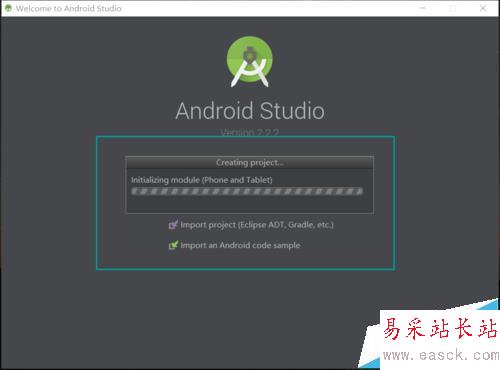The image size is (500, 370).
Task: Click the 'Creating project...' dialog title
Action: (x=250, y=163)
